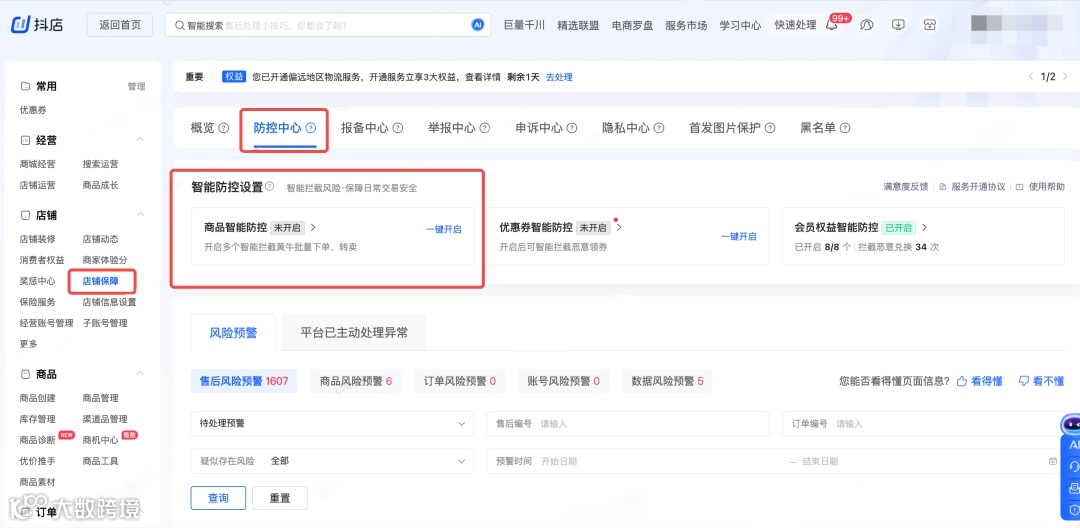The image size is (1080, 528).
Task: Open the AI robot assistant floating icon
Action: coord(1071,424)
